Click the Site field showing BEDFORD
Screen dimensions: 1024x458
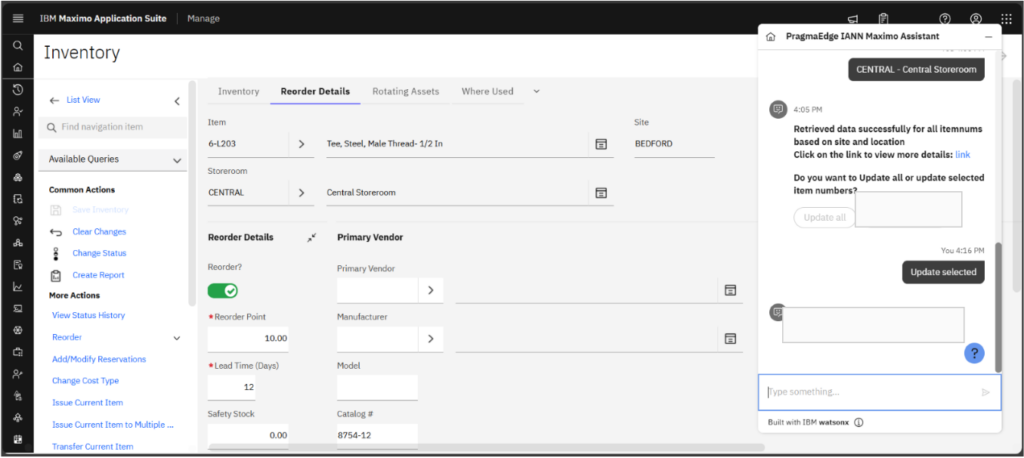coord(674,144)
